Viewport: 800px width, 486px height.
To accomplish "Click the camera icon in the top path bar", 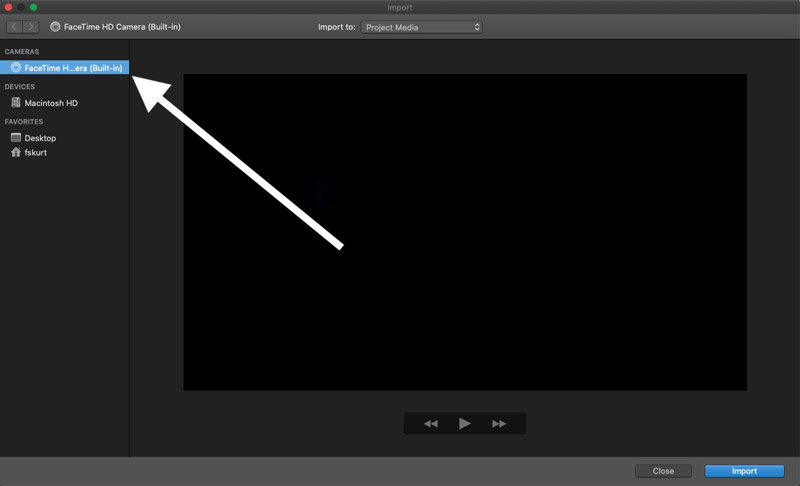I will [56, 27].
